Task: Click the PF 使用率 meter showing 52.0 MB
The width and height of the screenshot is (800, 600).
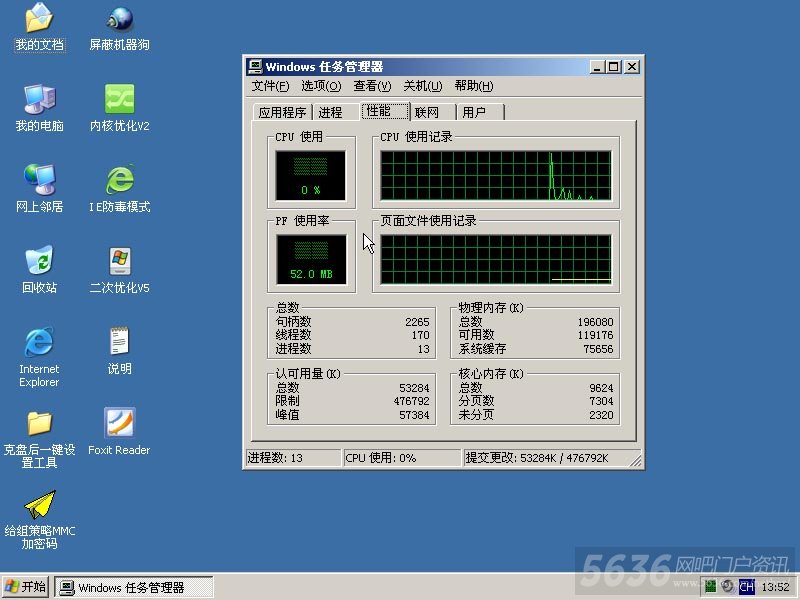Action: [x=311, y=259]
